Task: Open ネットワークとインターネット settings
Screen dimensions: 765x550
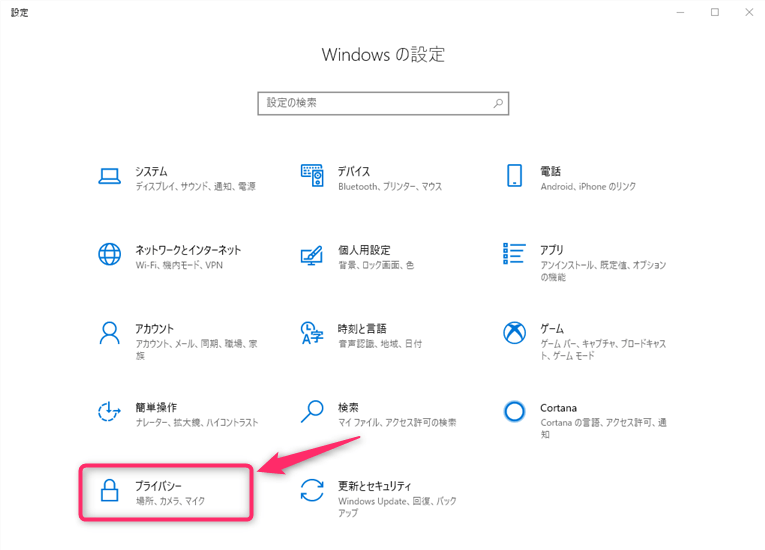Action: [x=188, y=250]
